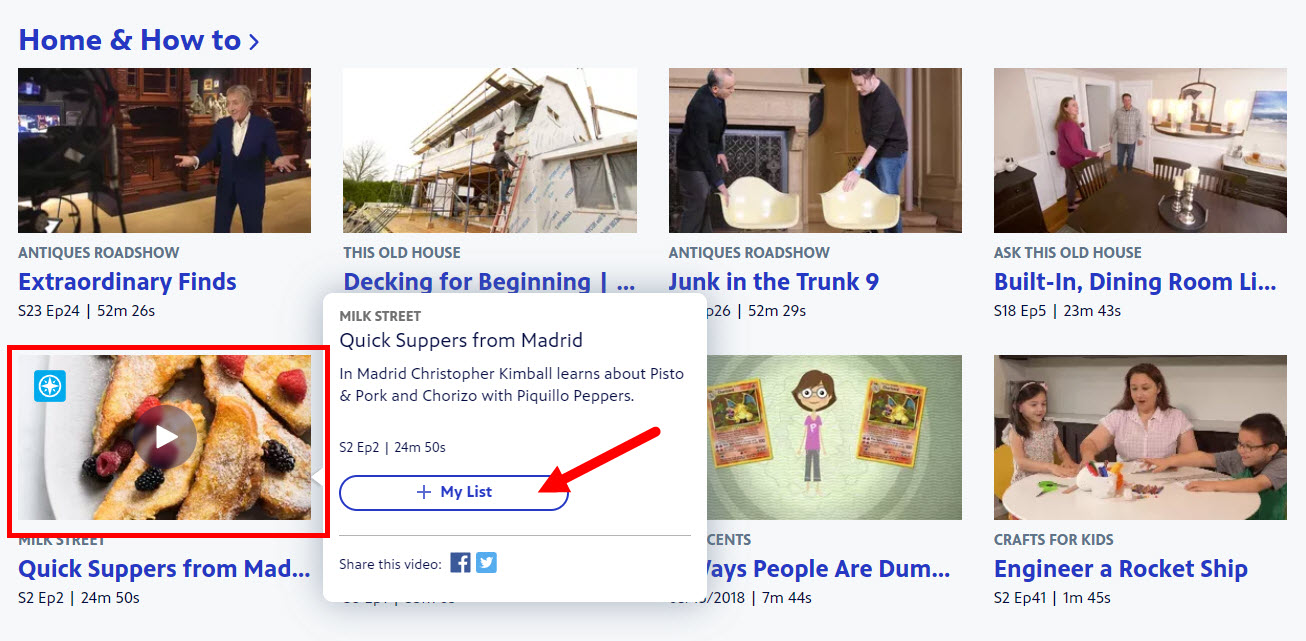Open the Engineer a Rocket Ship link

[1120, 569]
